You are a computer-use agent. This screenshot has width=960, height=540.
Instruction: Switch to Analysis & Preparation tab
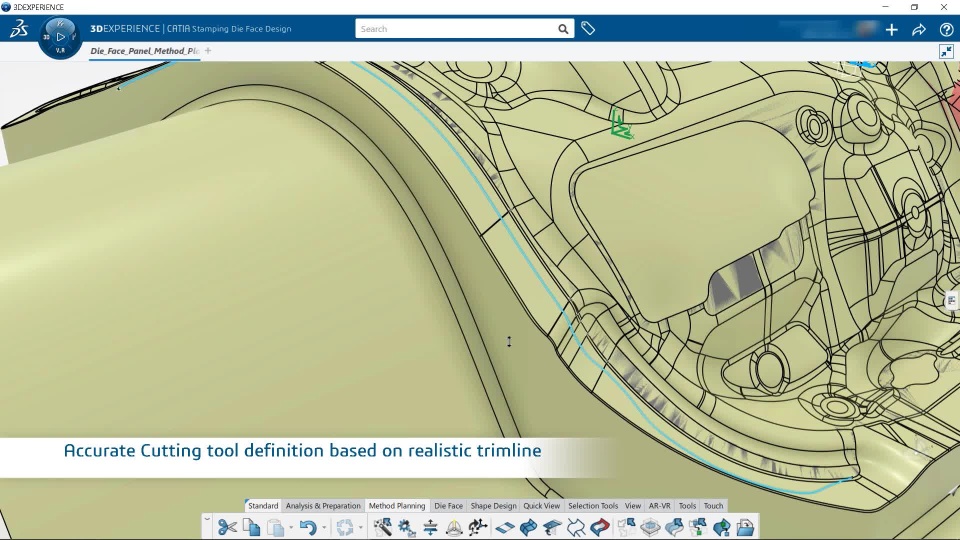pos(323,506)
